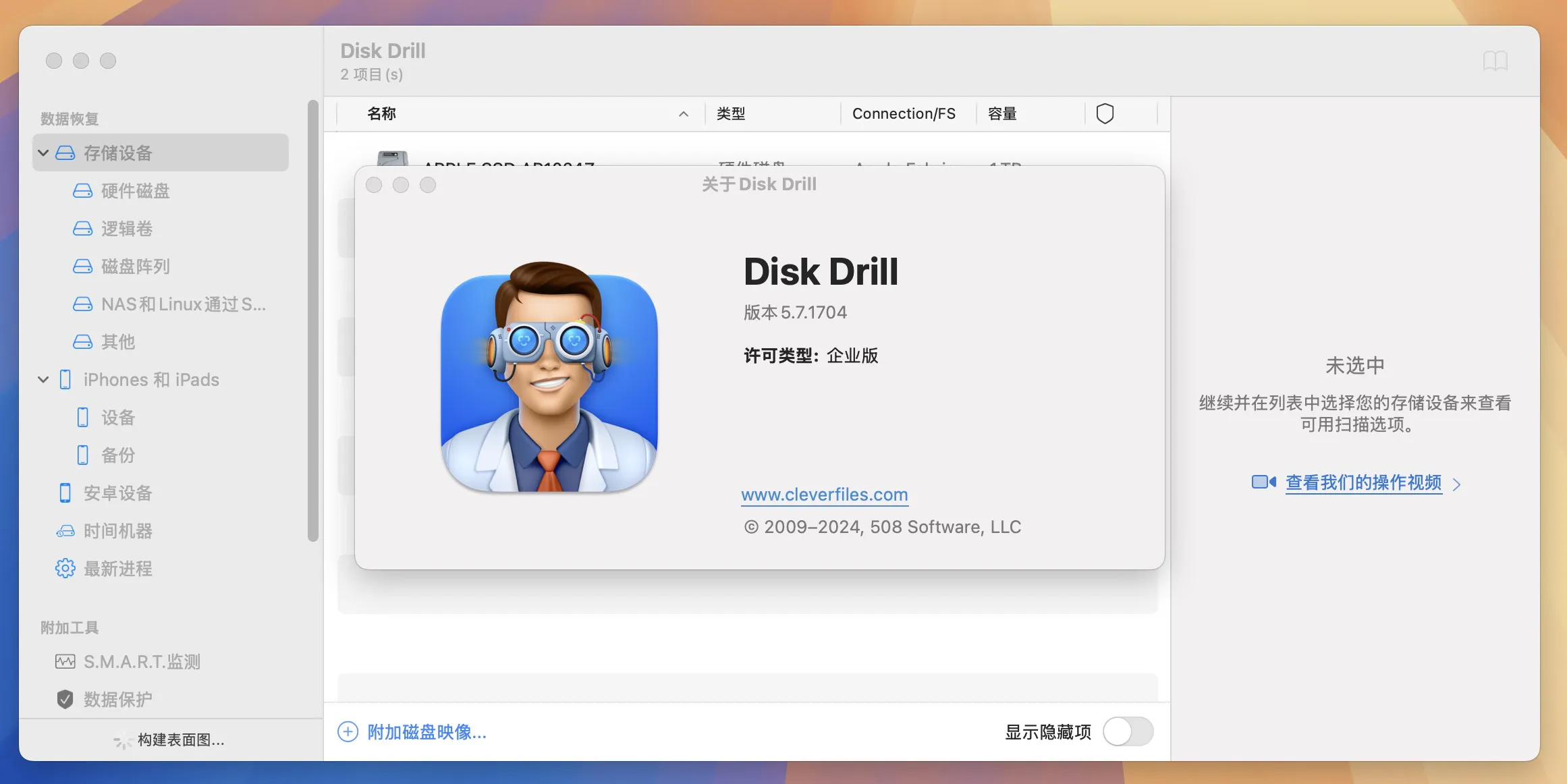Image resolution: width=1567 pixels, height=784 pixels.
Task: Select 其他 under storage devices
Action: coord(118,342)
